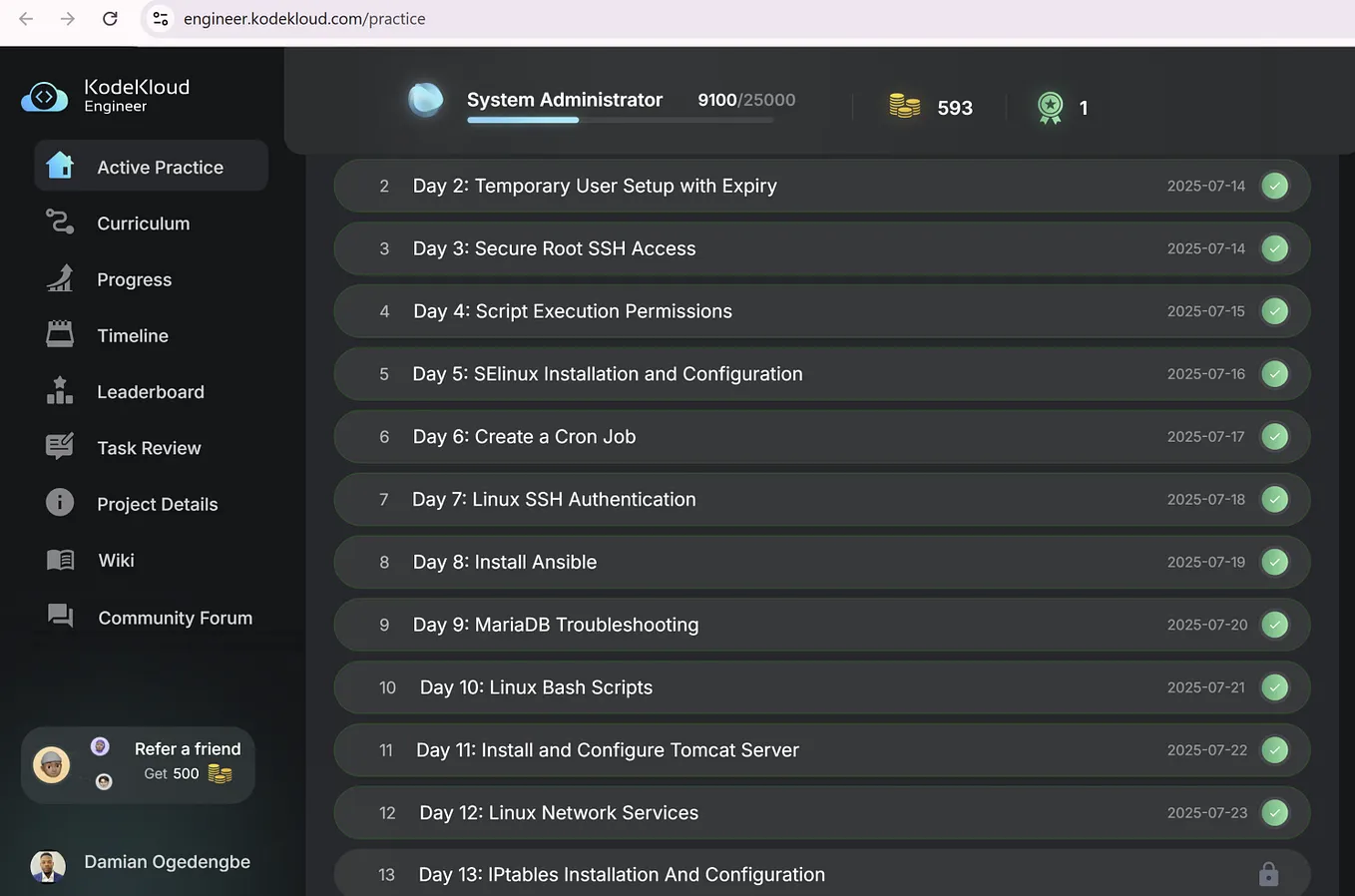
Task: Click the Project Details info icon
Action: pyautogui.click(x=60, y=503)
